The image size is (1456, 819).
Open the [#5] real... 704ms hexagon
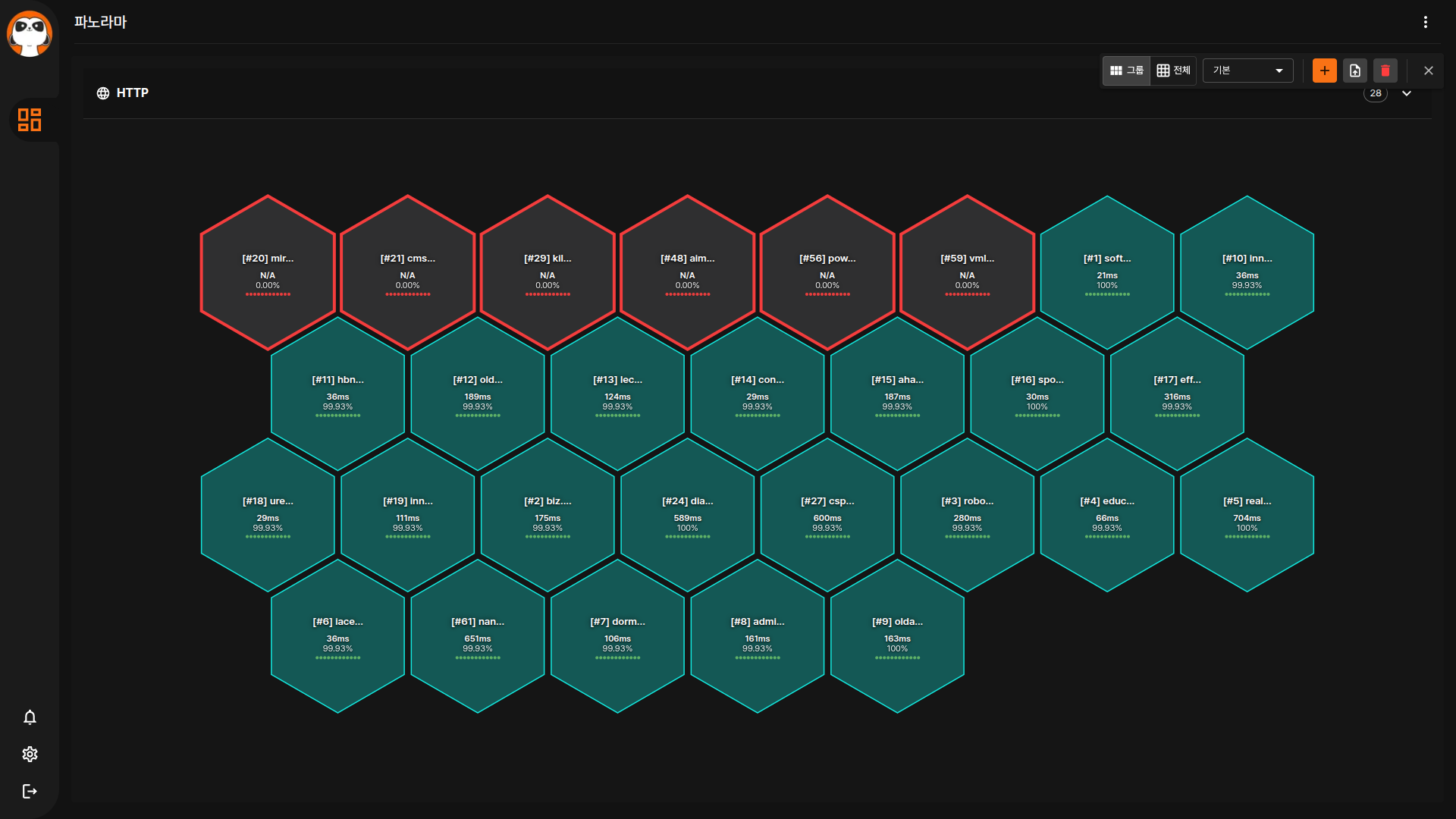click(x=1247, y=514)
